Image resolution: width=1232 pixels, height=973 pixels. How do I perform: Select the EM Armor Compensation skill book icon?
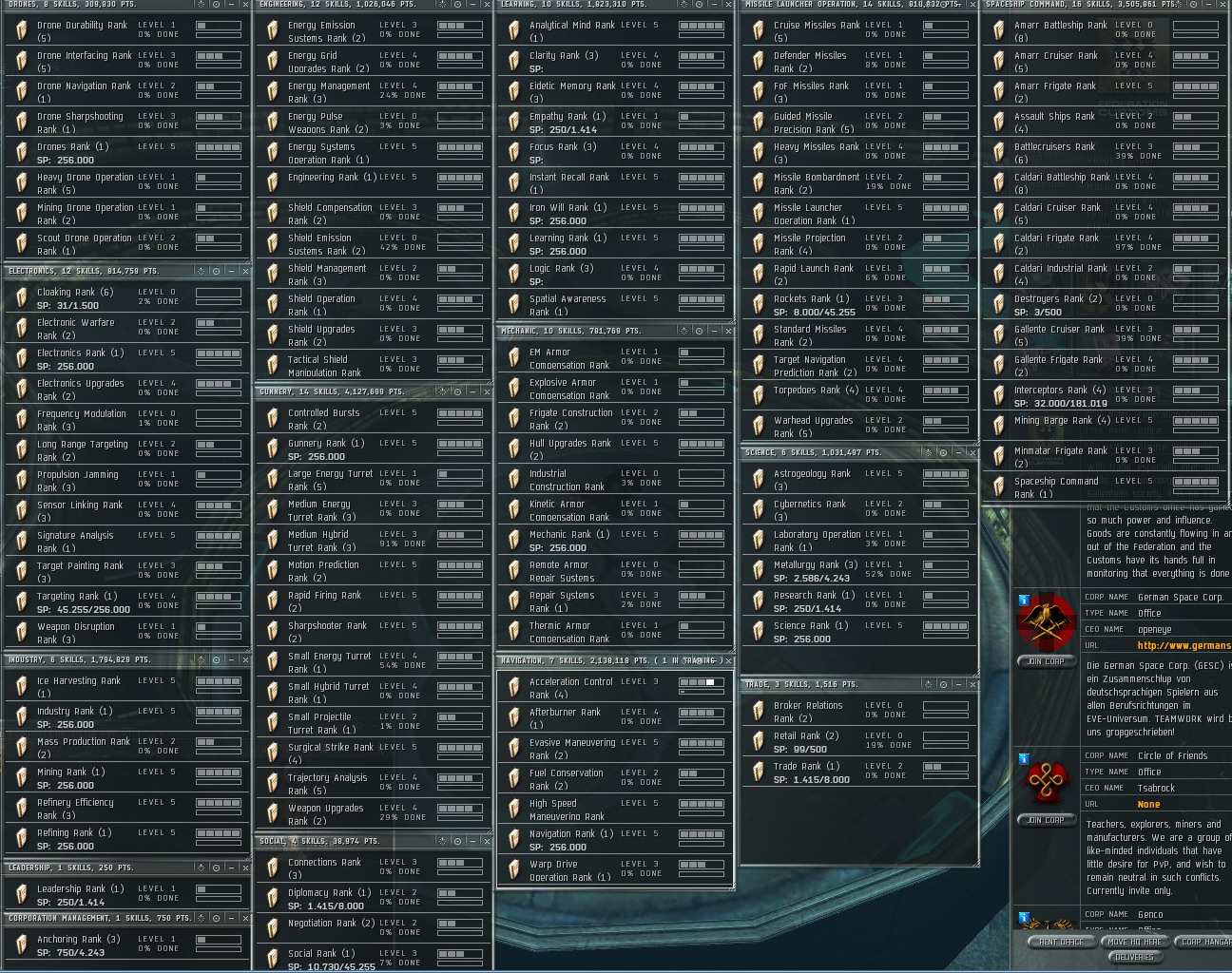[514, 358]
